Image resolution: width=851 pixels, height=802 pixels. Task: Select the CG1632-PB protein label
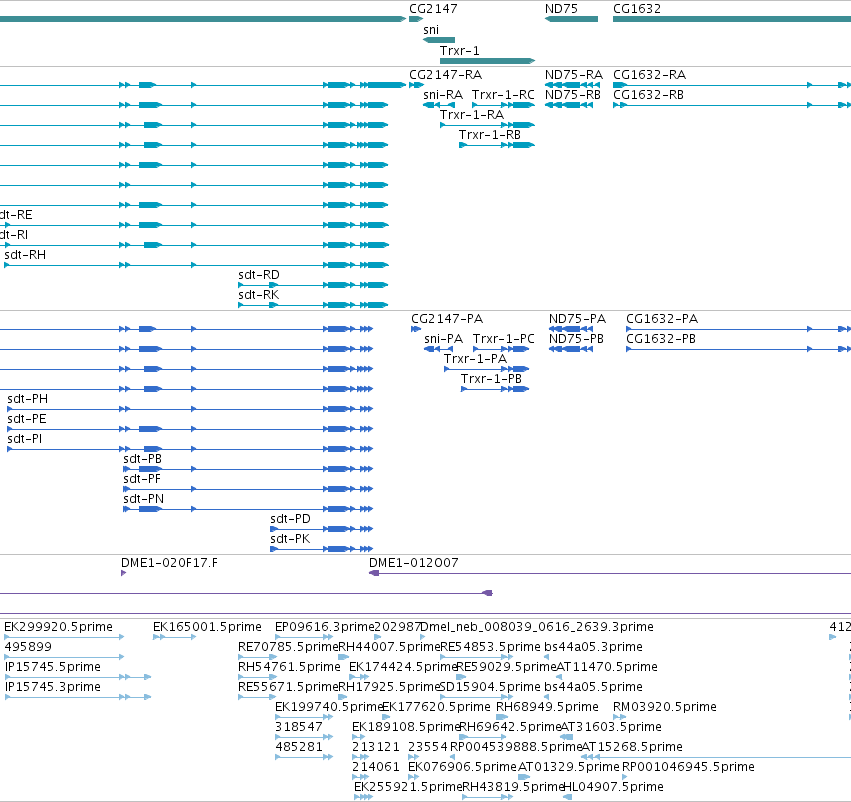[661, 339]
